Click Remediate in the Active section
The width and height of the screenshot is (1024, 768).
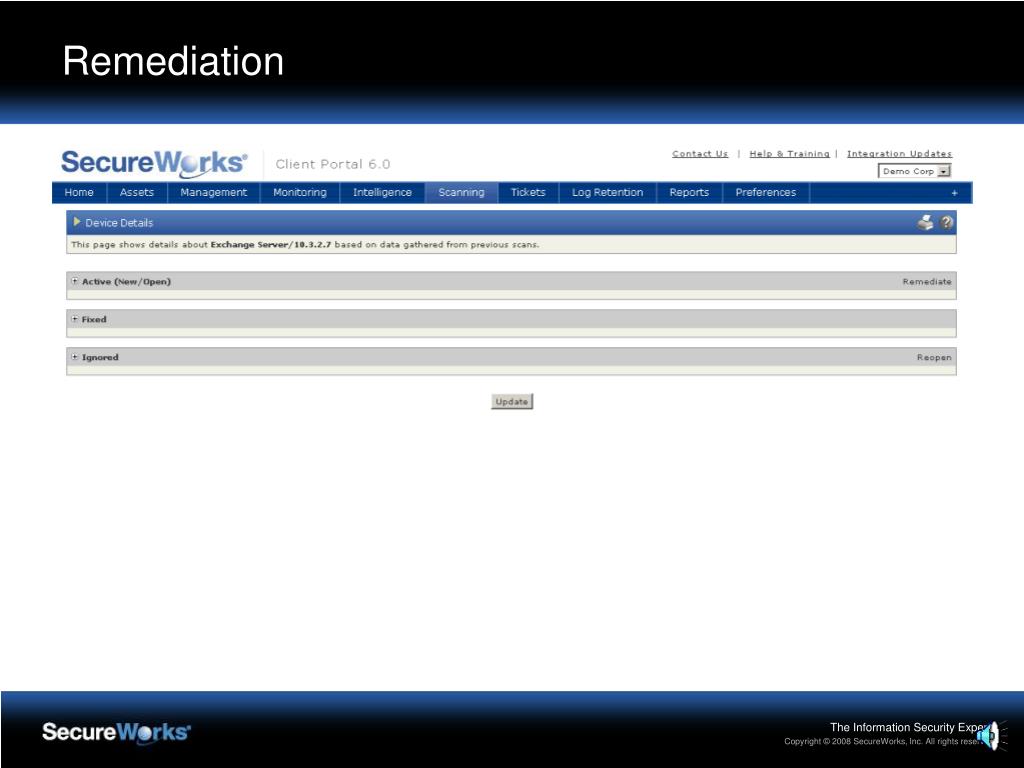click(x=927, y=281)
